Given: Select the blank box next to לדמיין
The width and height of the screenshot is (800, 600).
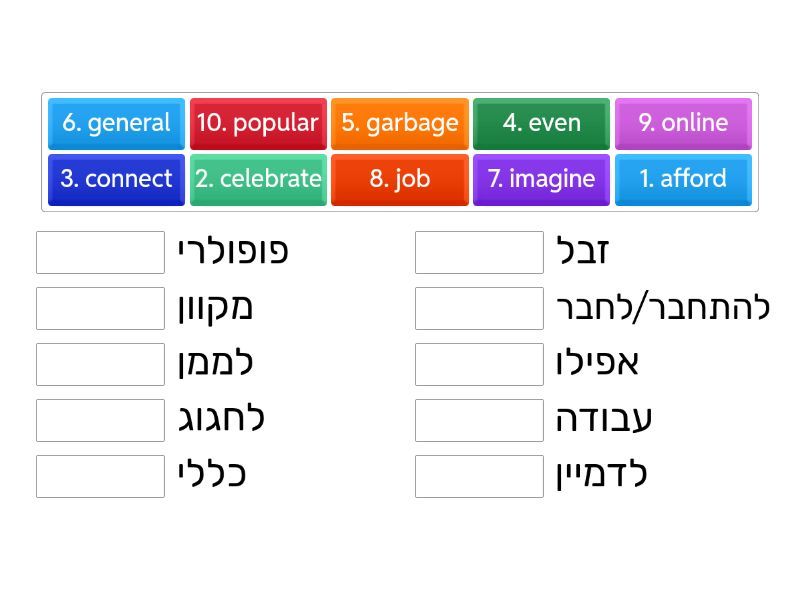Looking at the screenshot, I should coord(479,476).
